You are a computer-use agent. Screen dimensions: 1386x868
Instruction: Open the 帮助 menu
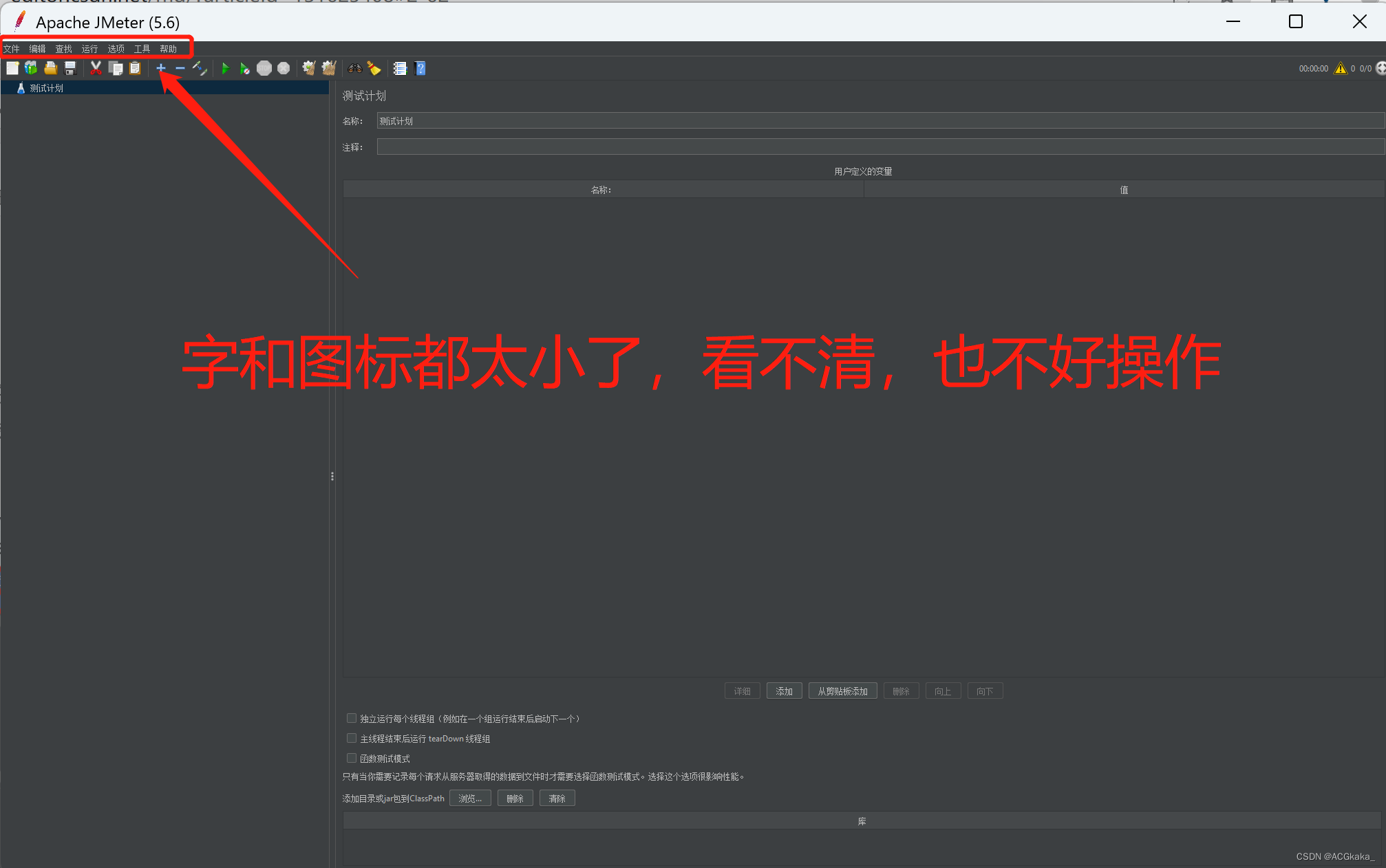pyautogui.click(x=169, y=49)
